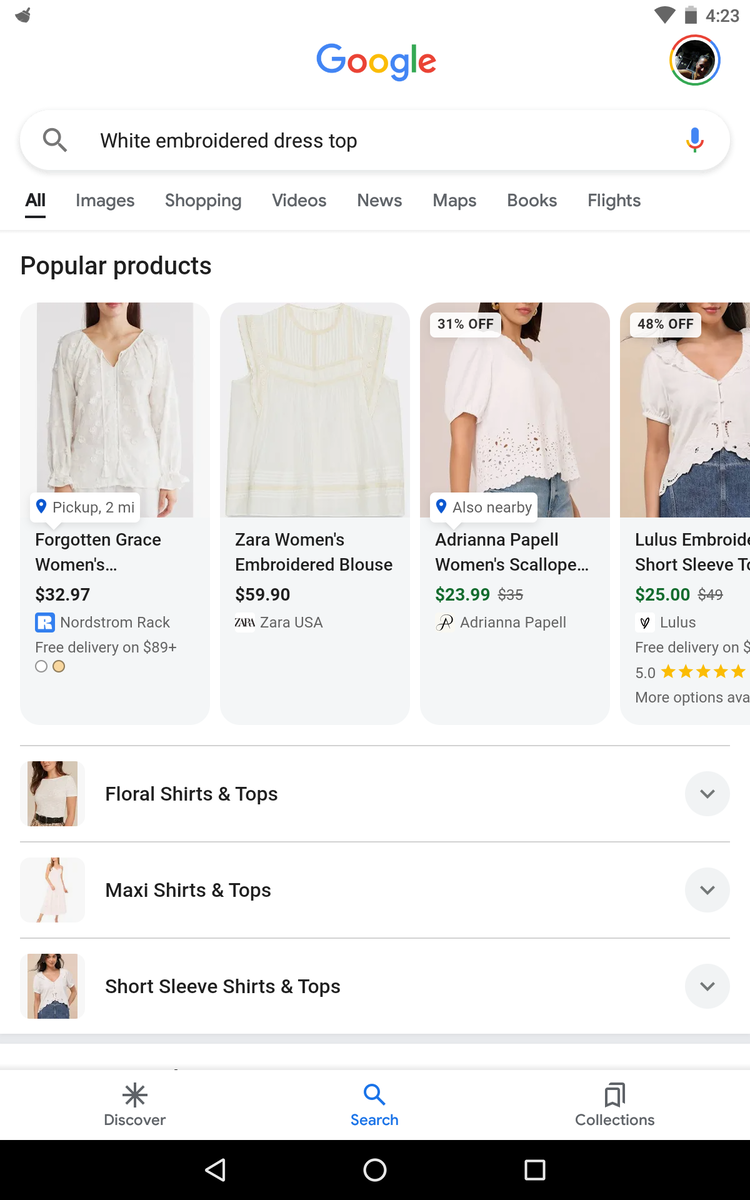
Task: Tap the Search icon in bottom navigation
Action: click(x=374, y=1094)
